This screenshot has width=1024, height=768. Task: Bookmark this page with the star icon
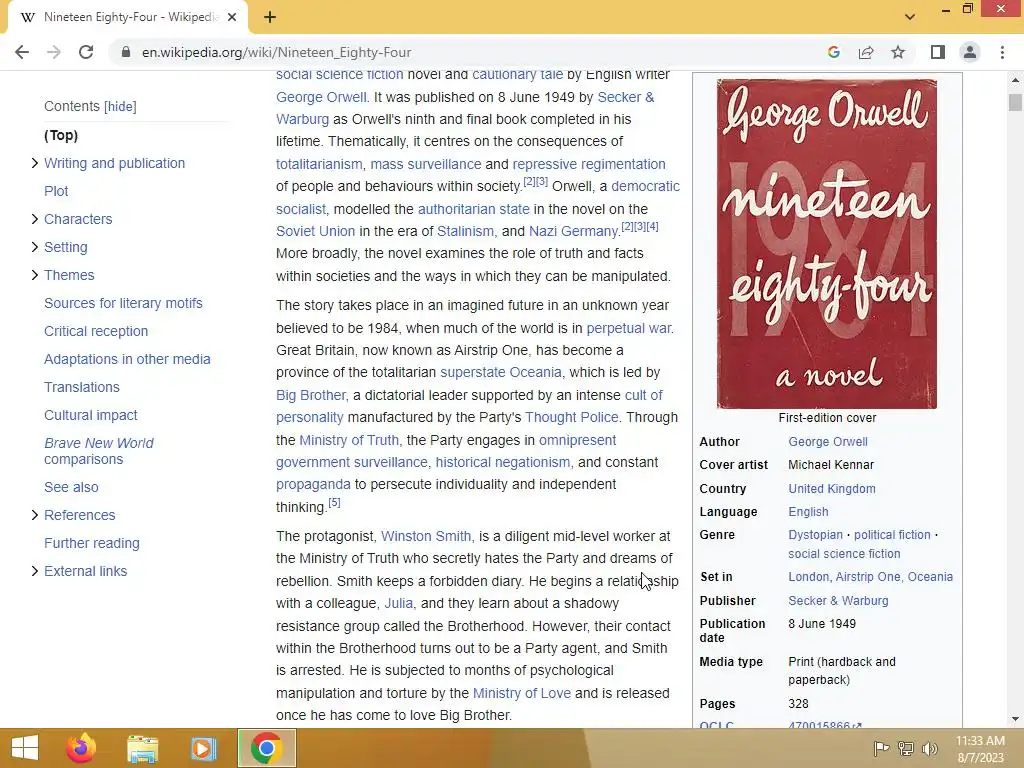coord(898,52)
